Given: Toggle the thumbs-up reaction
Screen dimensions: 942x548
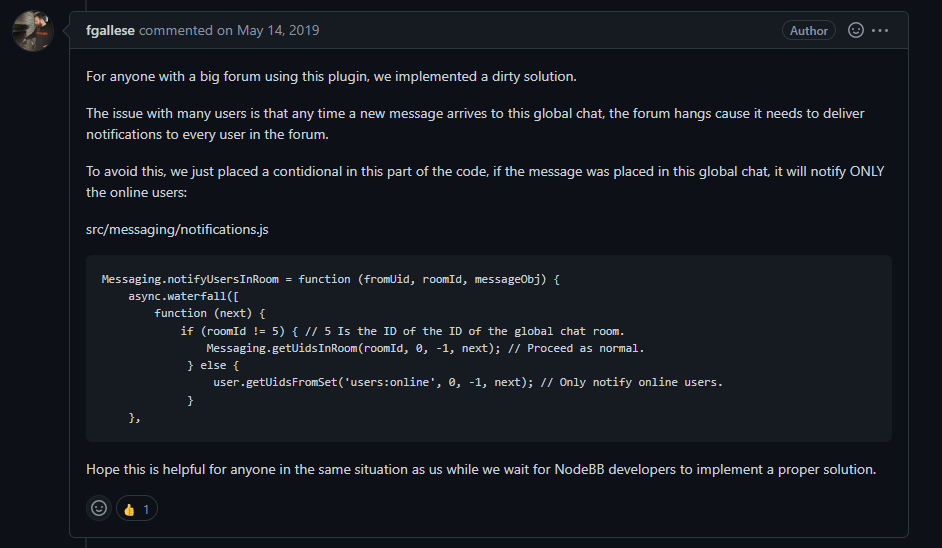Looking at the screenshot, I should (x=137, y=509).
